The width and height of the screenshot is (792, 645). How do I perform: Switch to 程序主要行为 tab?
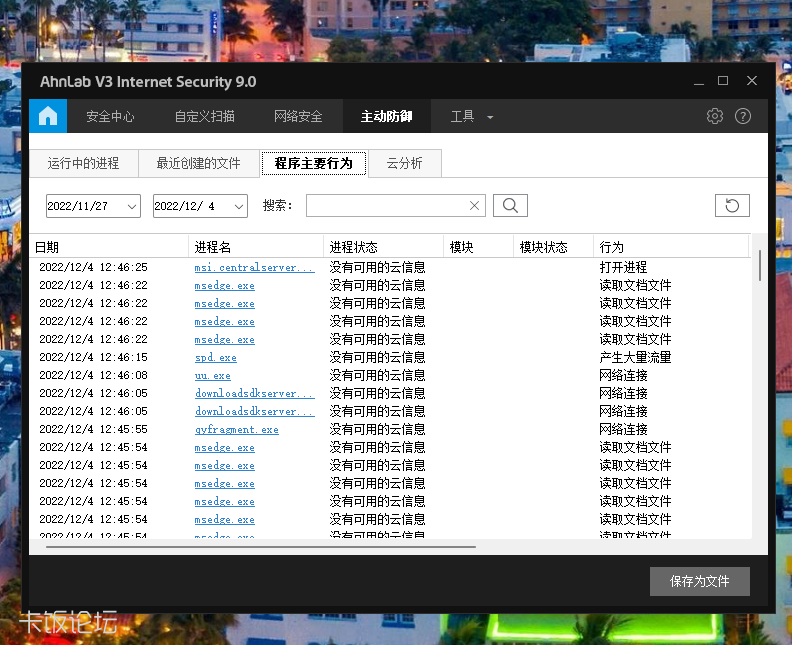(313, 163)
